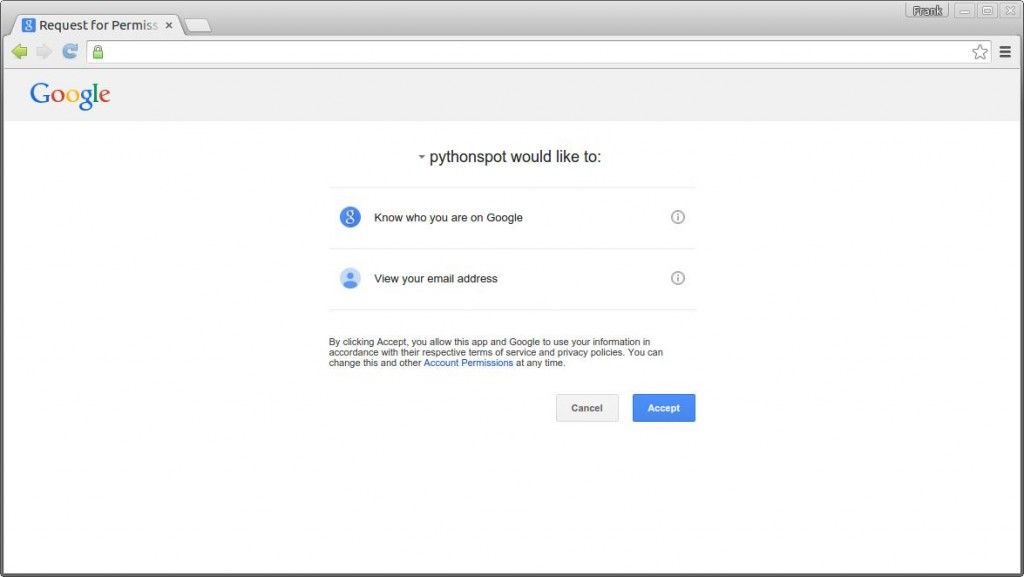
Task: Click into the browser address bar
Action: point(536,52)
